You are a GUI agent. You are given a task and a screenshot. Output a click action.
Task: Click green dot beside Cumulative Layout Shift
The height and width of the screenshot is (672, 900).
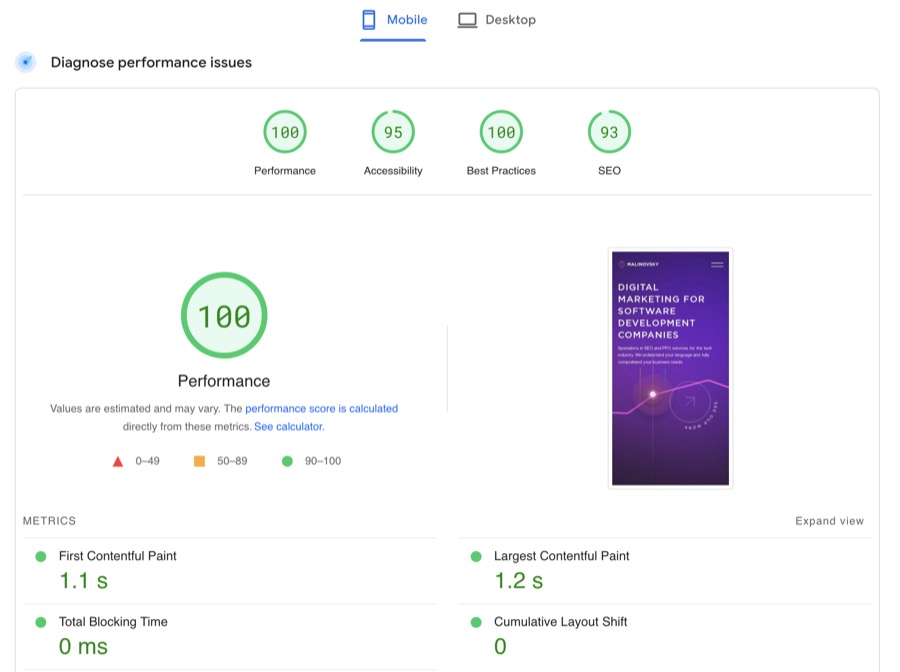tap(476, 622)
